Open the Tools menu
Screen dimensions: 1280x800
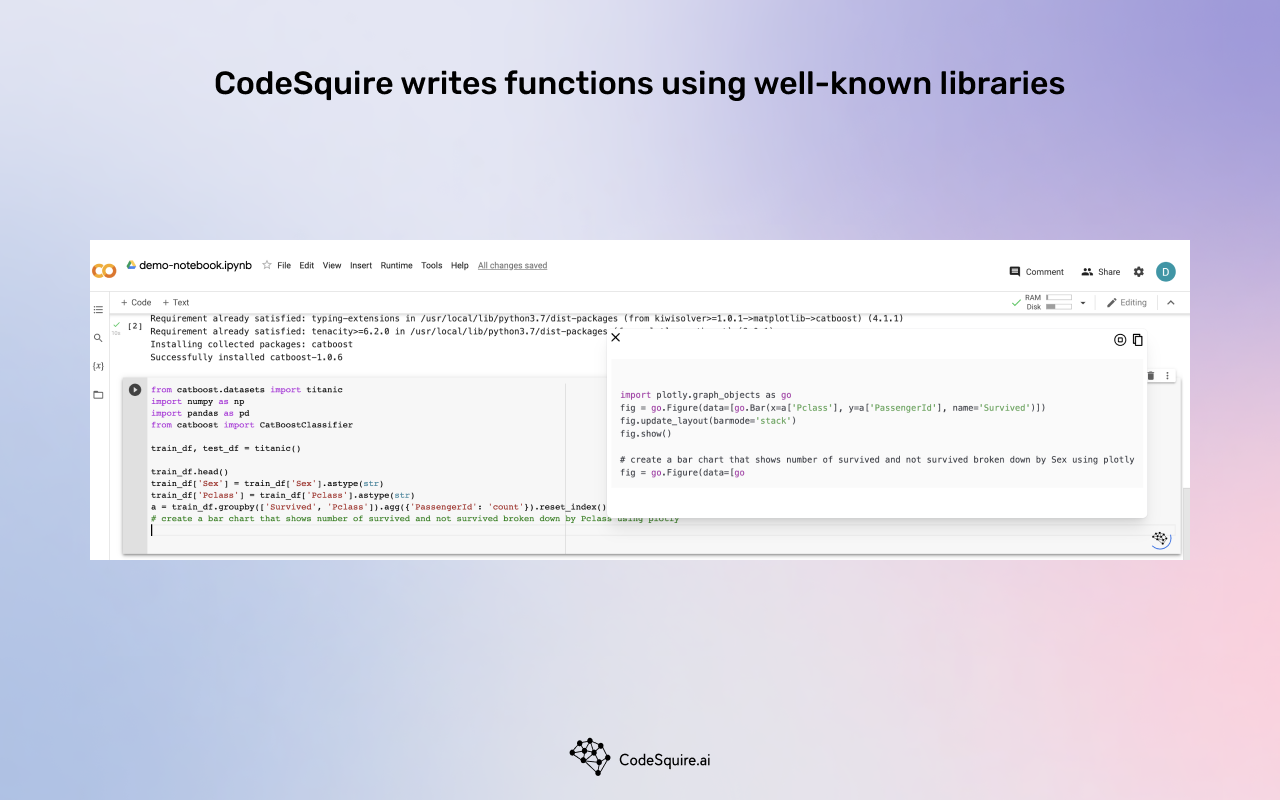tap(432, 266)
